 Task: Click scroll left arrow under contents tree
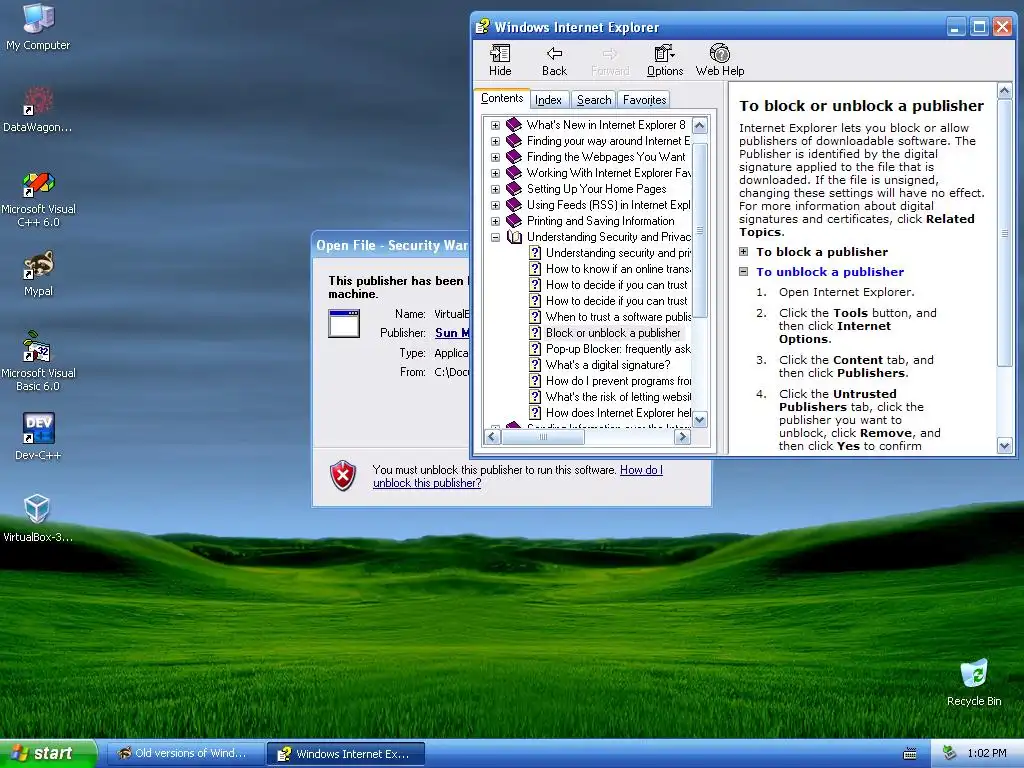click(x=492, y=437)
